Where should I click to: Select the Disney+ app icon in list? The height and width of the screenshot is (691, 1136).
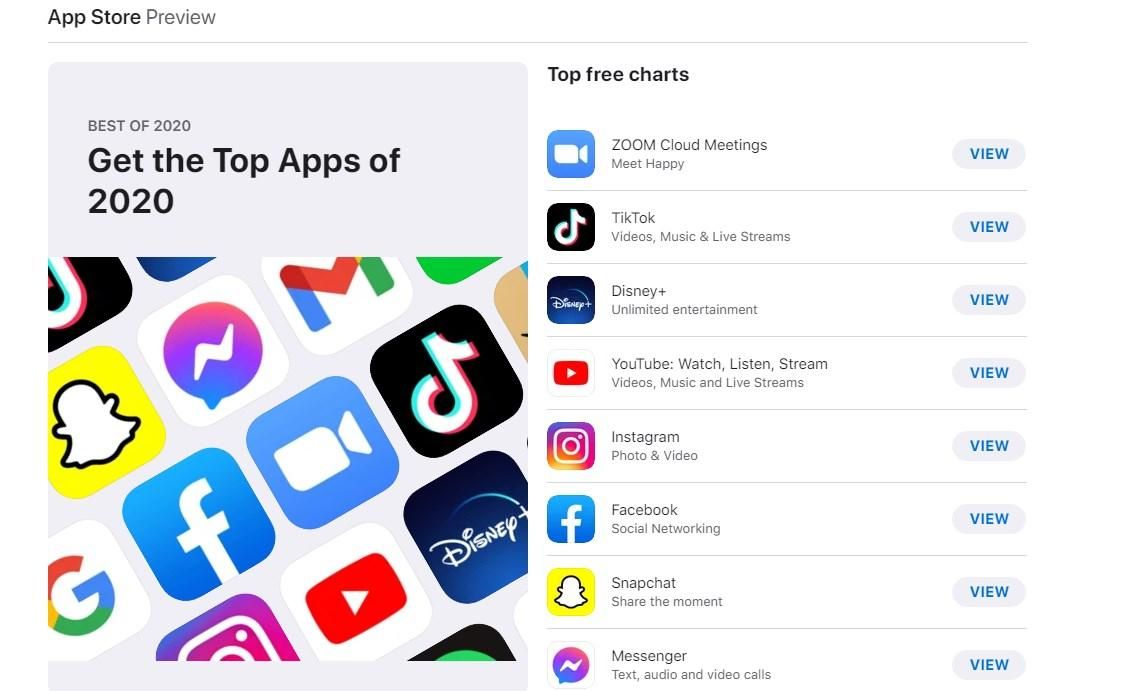coord(571,300)
